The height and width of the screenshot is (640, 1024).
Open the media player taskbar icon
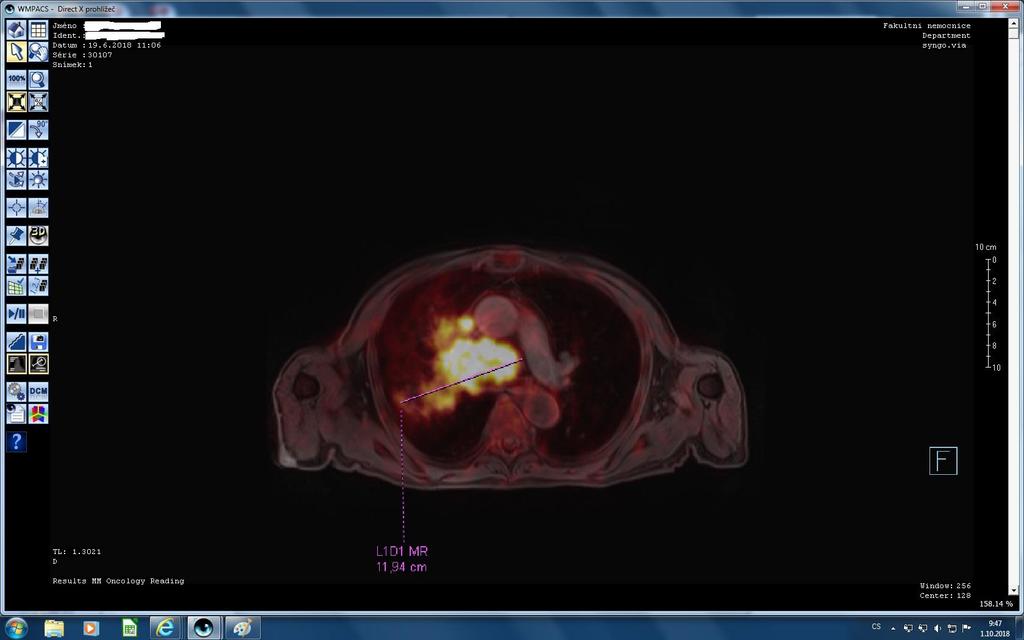click(x=91, y=628)
